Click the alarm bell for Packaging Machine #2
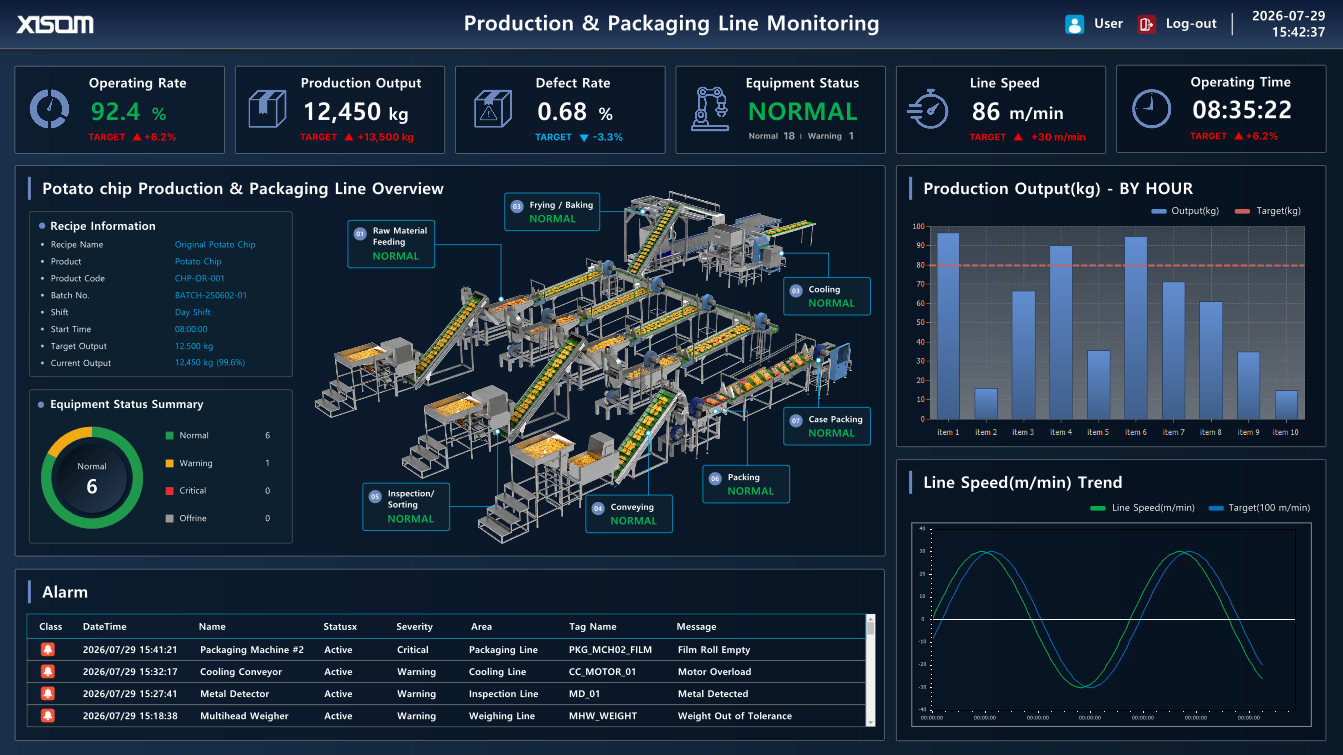Screen dimensions: 1343x755 click(48, 650)
